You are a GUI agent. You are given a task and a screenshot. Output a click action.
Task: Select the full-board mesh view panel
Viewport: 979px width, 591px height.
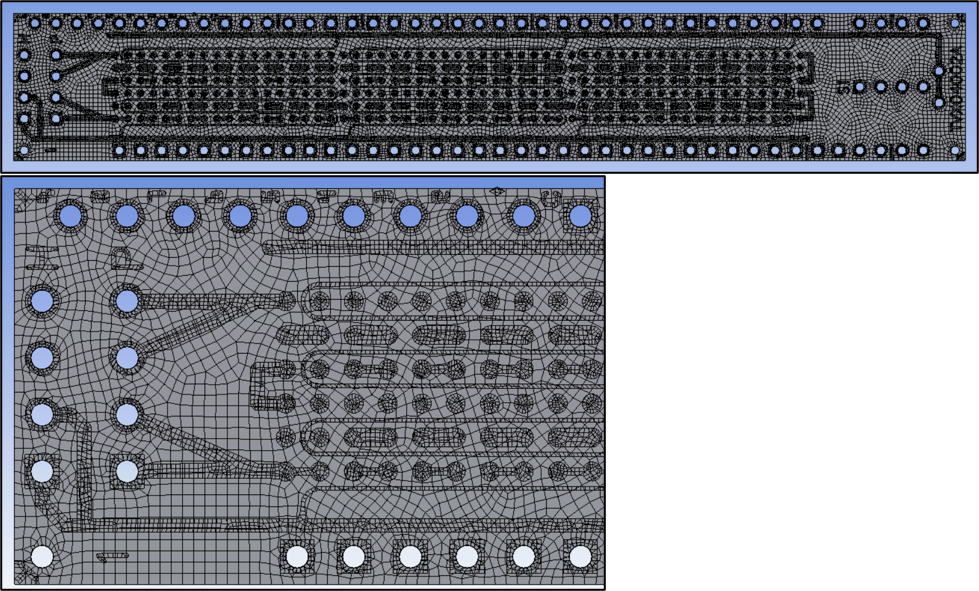pos(490,87)
